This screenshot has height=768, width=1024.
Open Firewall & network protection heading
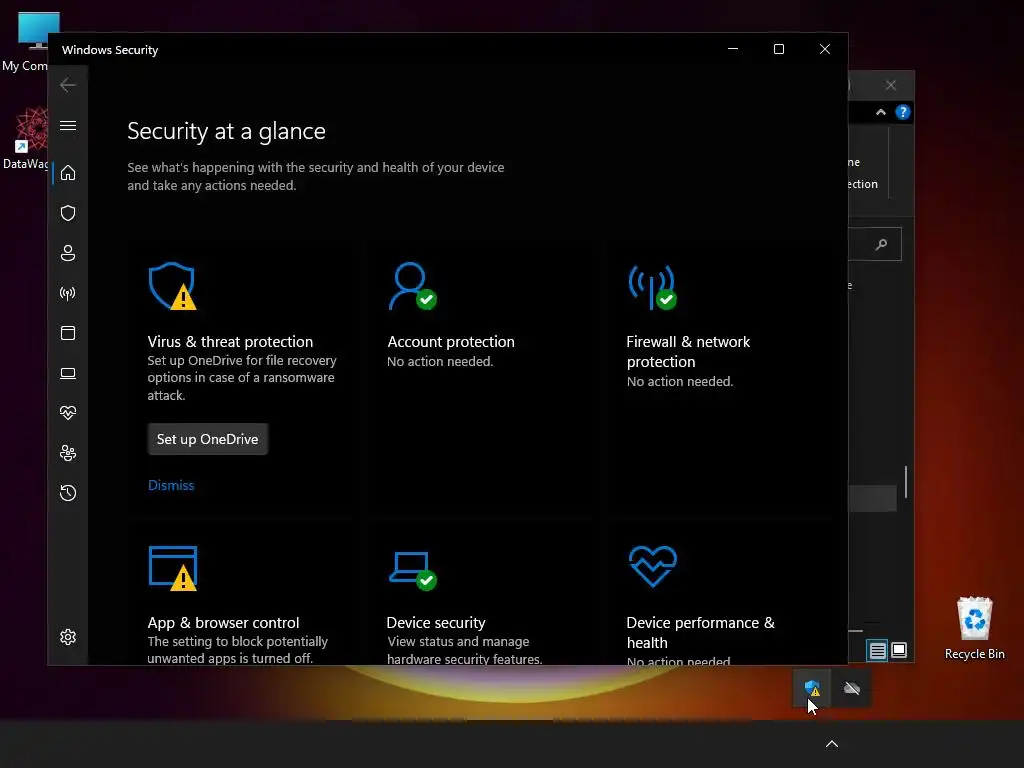tap(688, 351)
